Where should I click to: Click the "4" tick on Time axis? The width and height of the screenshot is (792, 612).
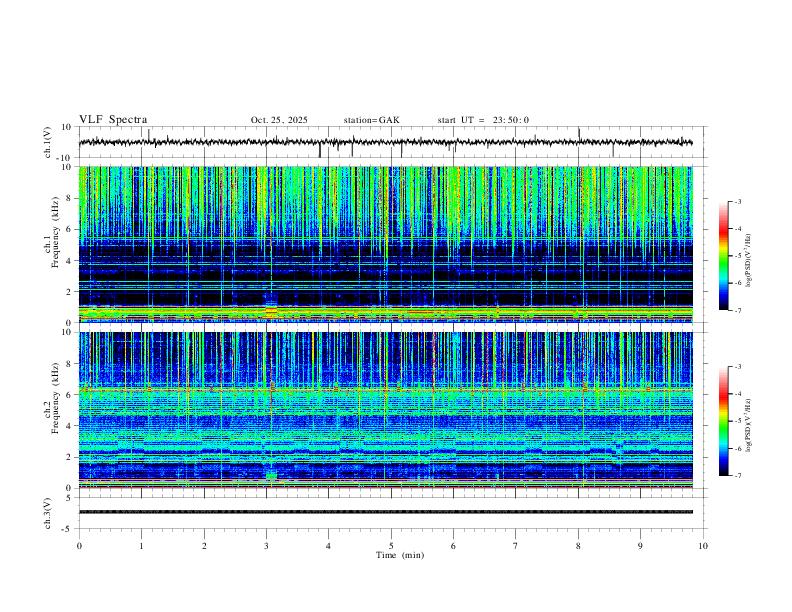pos(329,546)
